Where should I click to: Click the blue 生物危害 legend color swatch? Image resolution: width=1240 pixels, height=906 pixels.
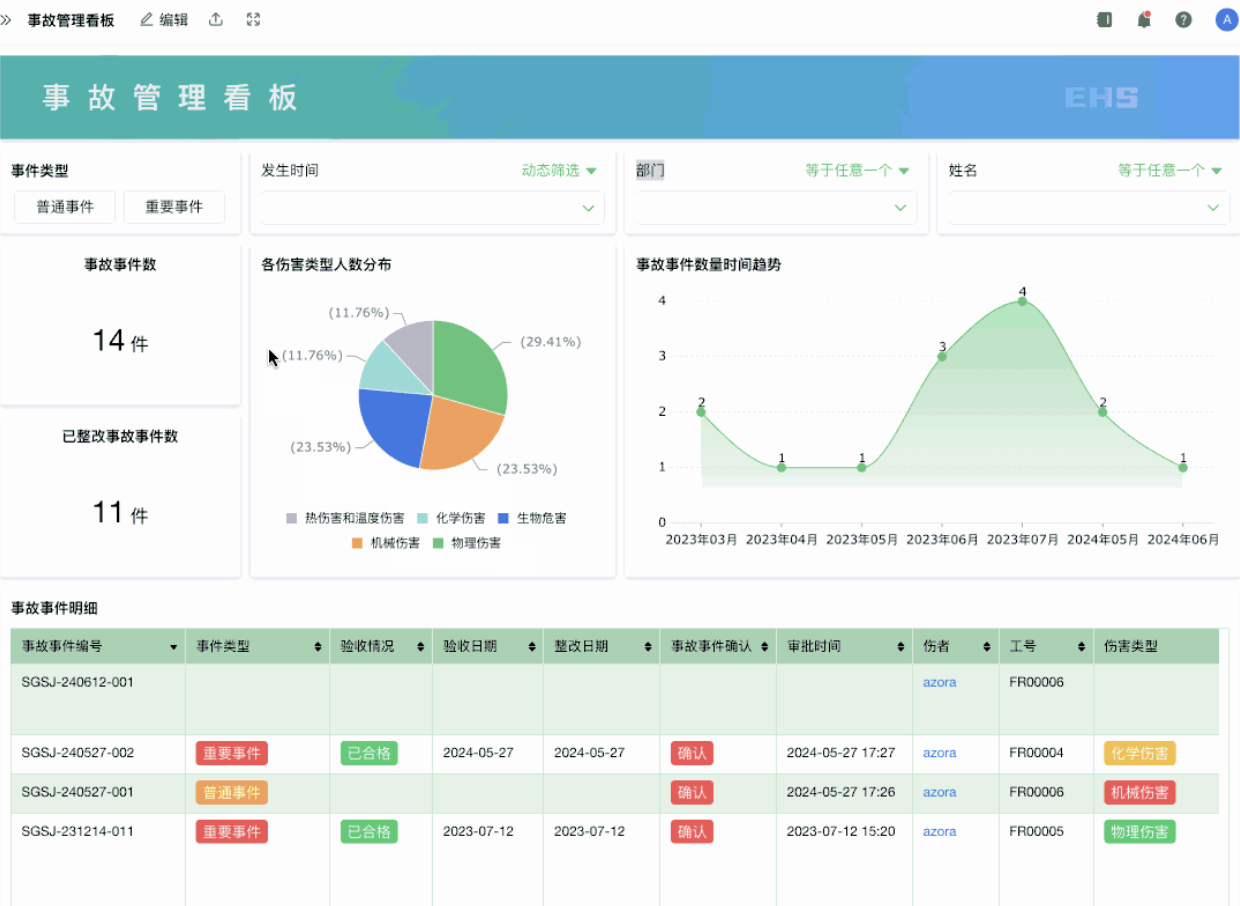tap(504, 519)
